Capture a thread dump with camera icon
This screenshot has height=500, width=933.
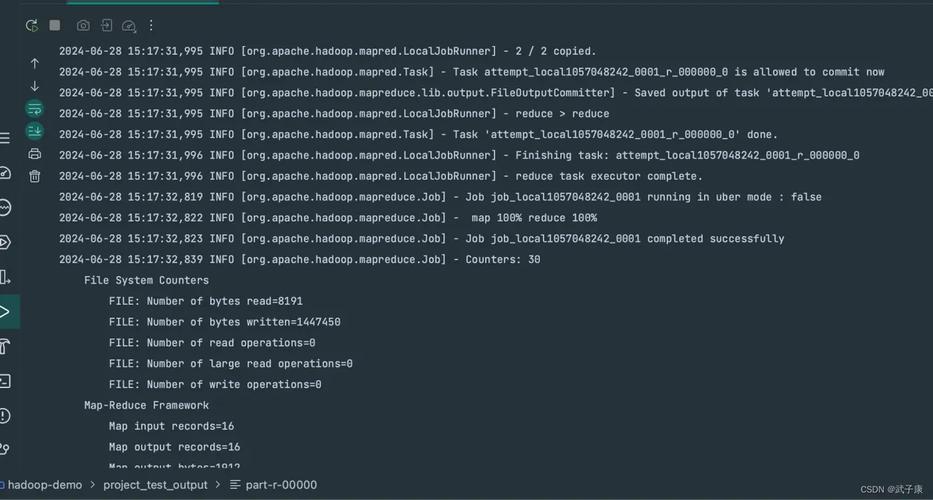coord(83,25)
